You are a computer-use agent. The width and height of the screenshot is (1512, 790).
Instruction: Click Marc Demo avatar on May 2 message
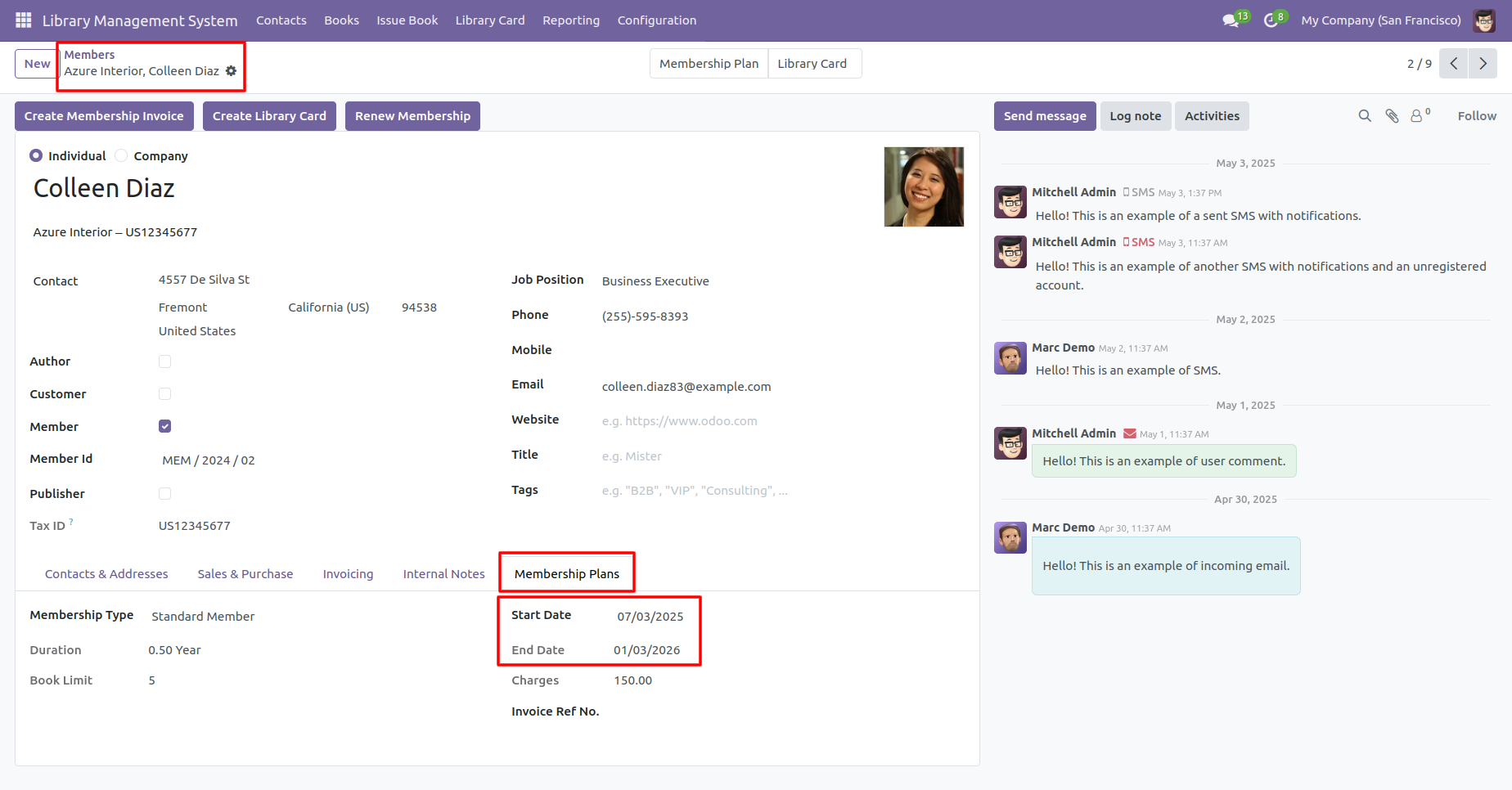coord(1010,358)
